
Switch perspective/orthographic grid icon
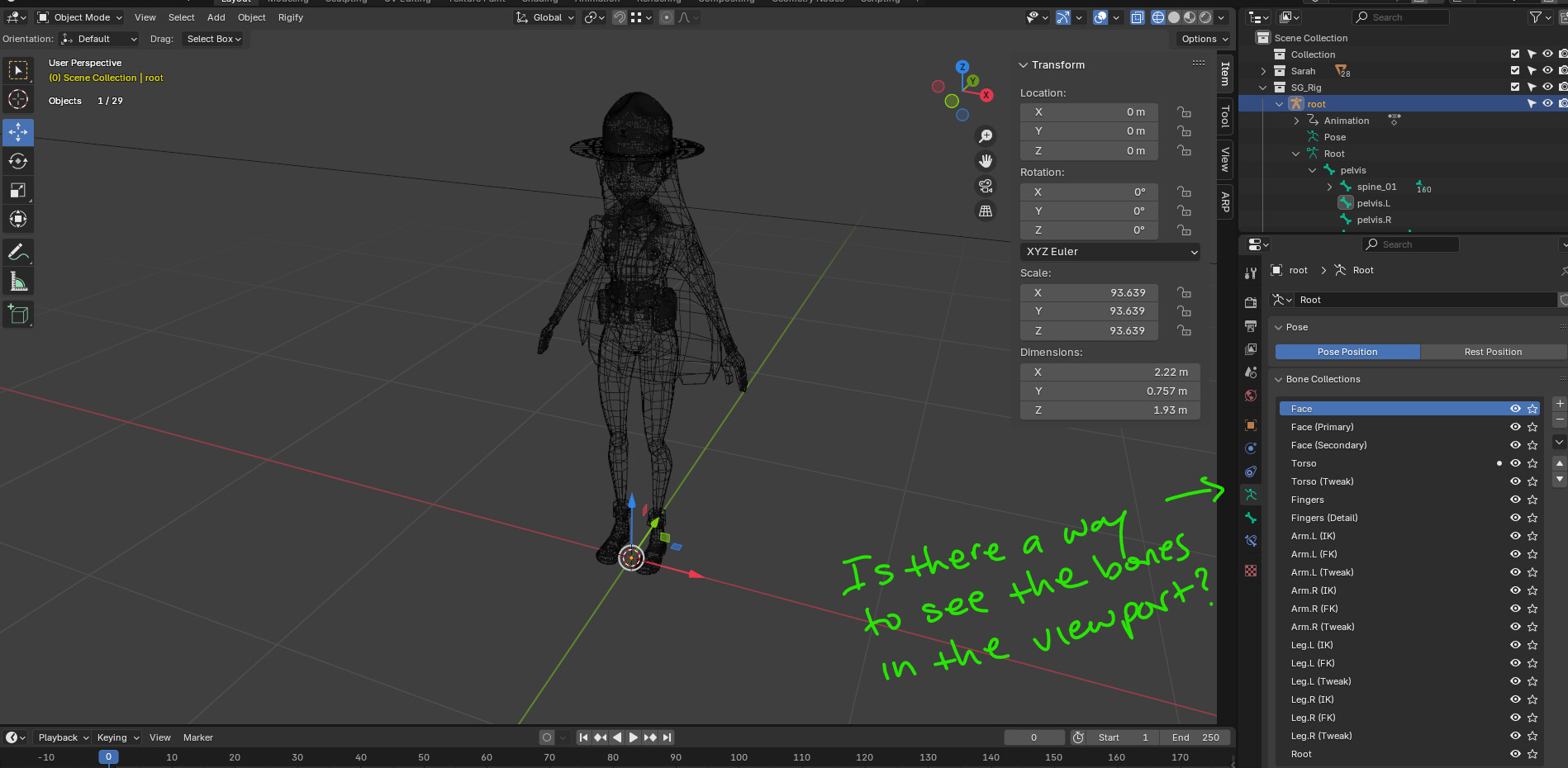[x=986, y=211]
